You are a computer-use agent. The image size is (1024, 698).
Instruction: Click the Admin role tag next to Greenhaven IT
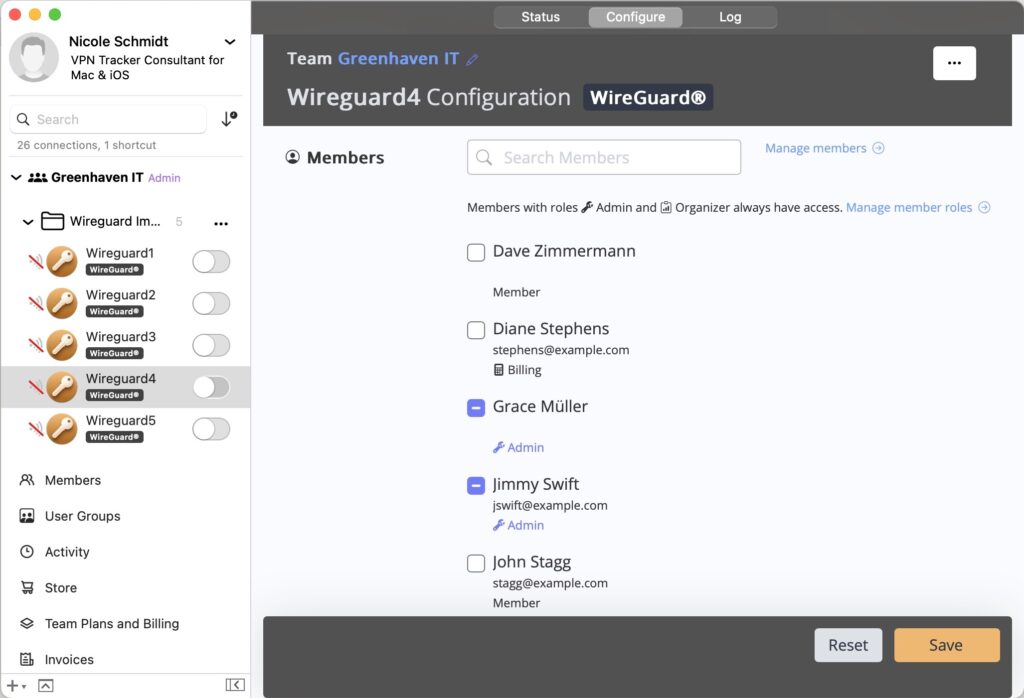click(x=164, y=178)
